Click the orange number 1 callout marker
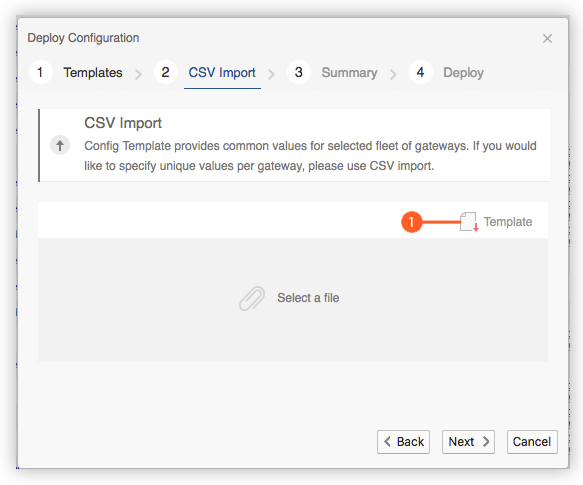The width and height of the screenshot is (583, 485). (x=412, y=222)
